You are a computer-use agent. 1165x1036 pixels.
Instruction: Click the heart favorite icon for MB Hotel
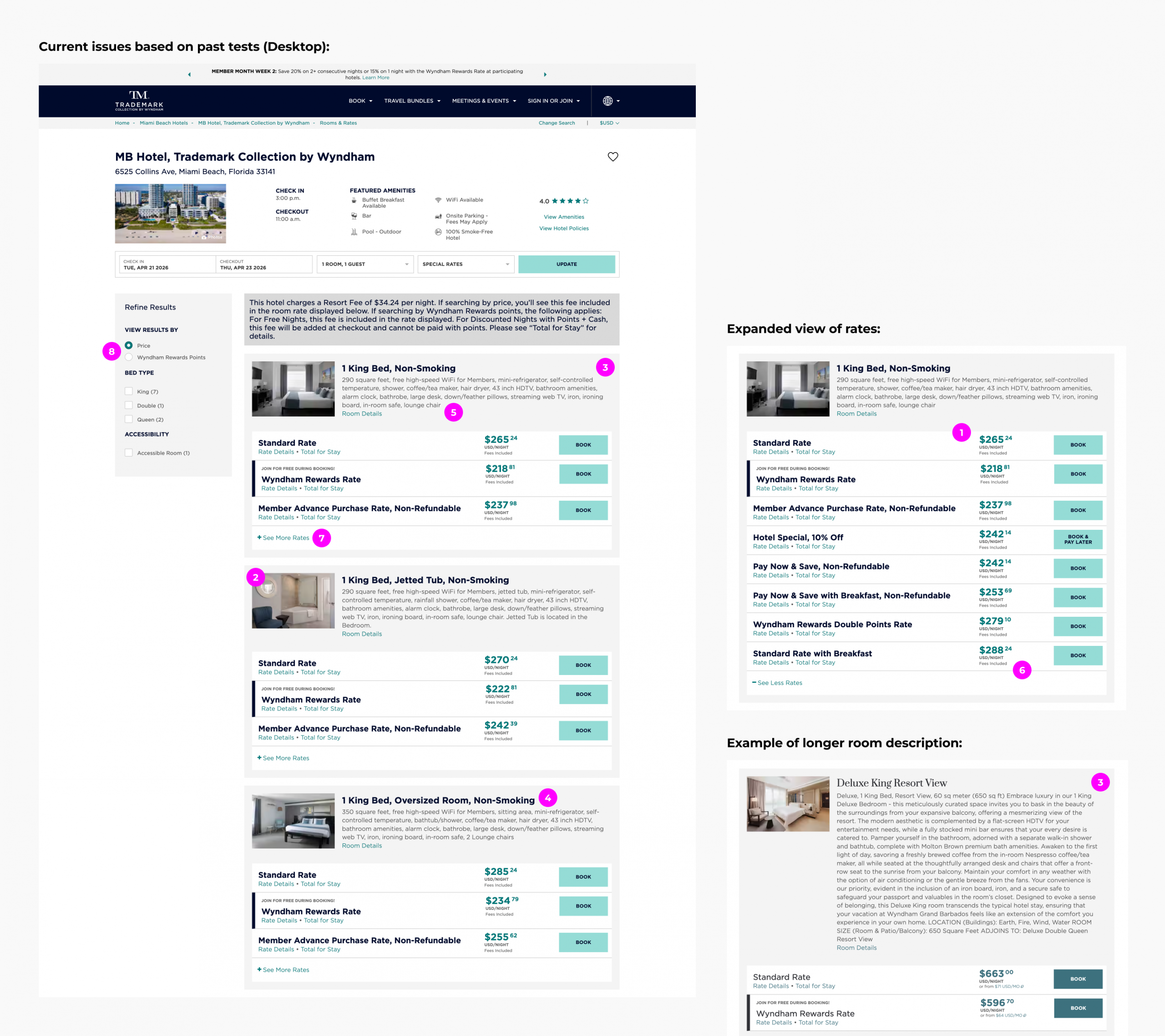[x=613, y=157]
